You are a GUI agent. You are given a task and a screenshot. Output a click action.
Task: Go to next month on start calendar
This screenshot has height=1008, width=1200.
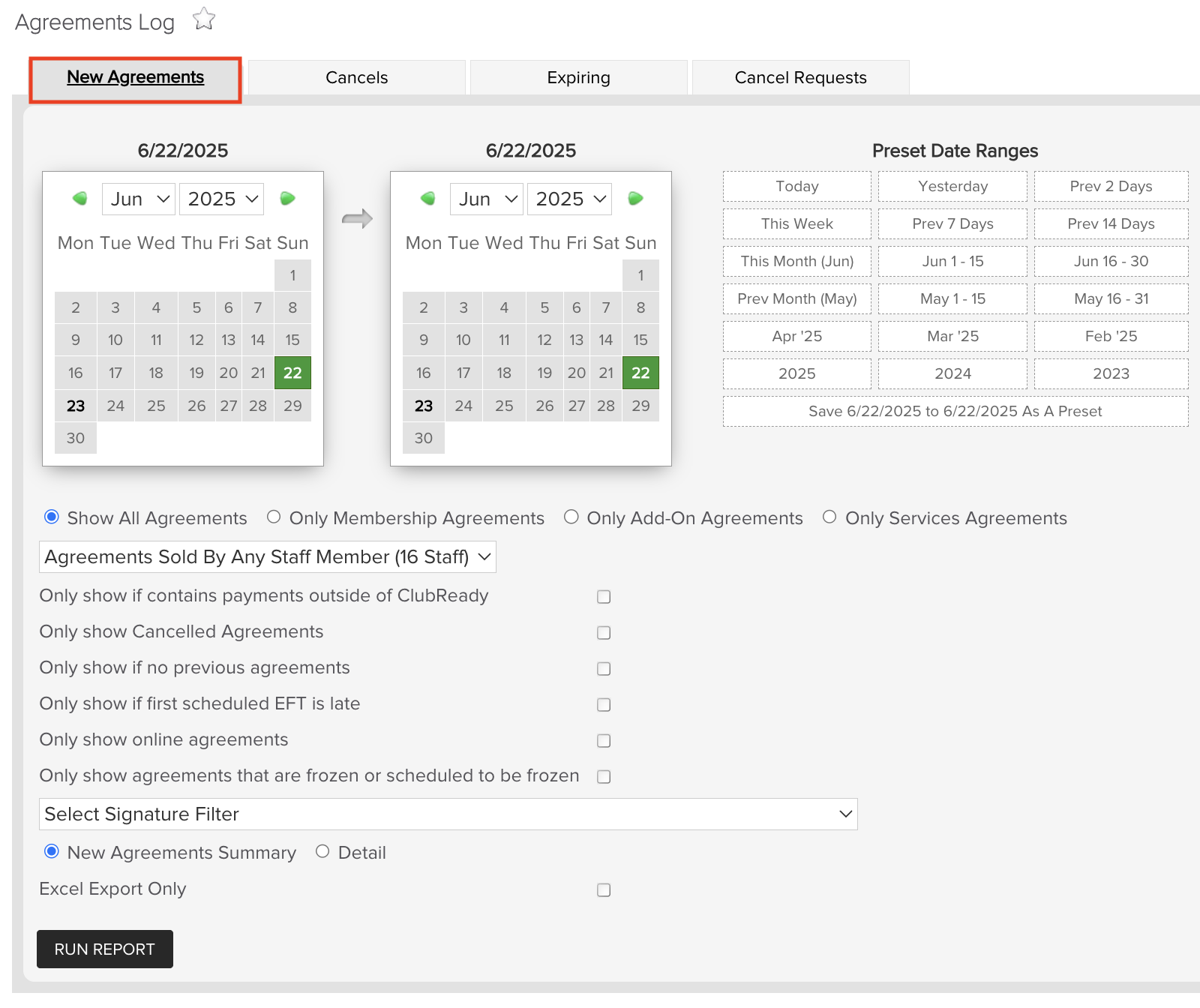click(287, 199)
